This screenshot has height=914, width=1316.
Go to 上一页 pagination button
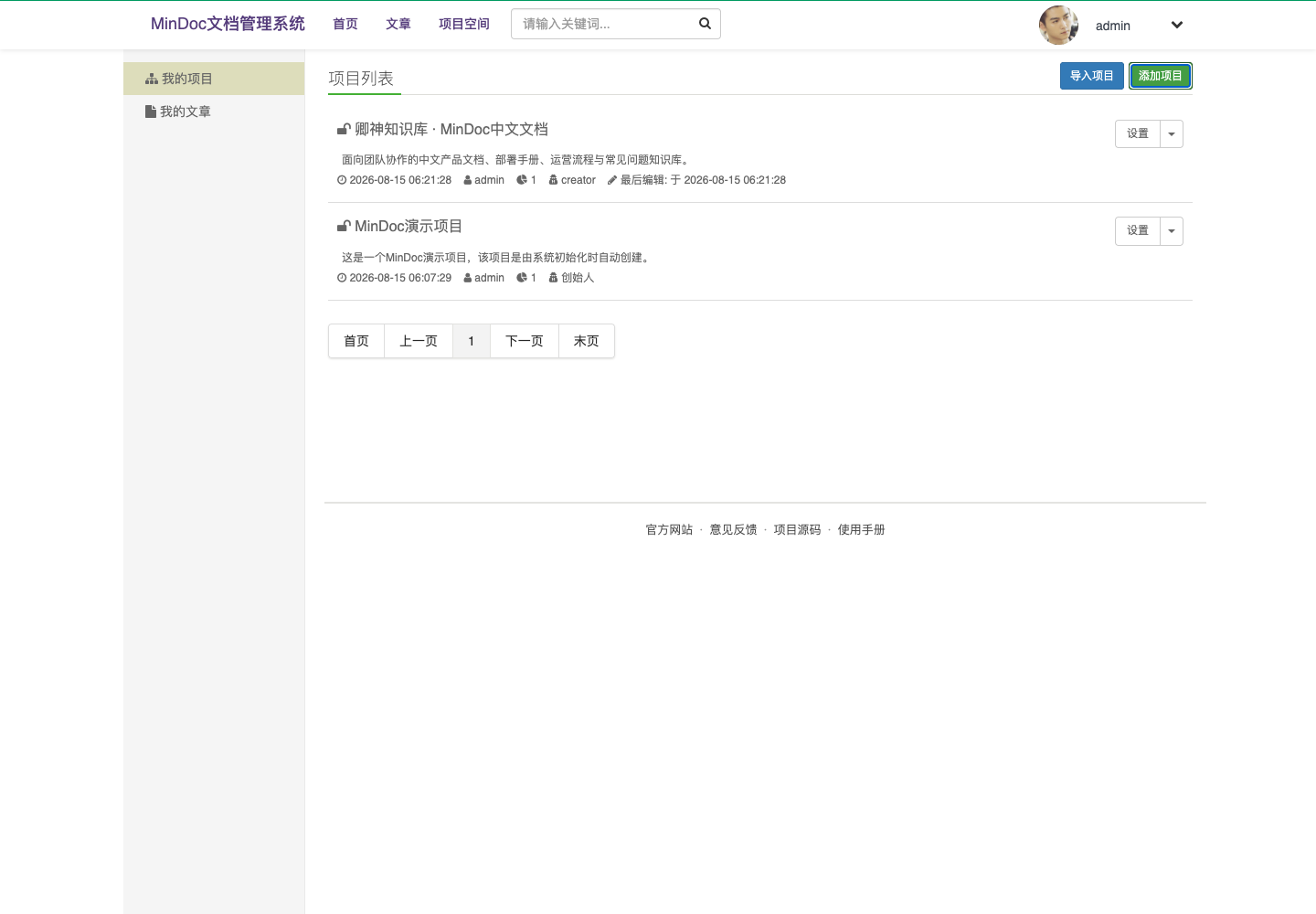click(419, 341)
